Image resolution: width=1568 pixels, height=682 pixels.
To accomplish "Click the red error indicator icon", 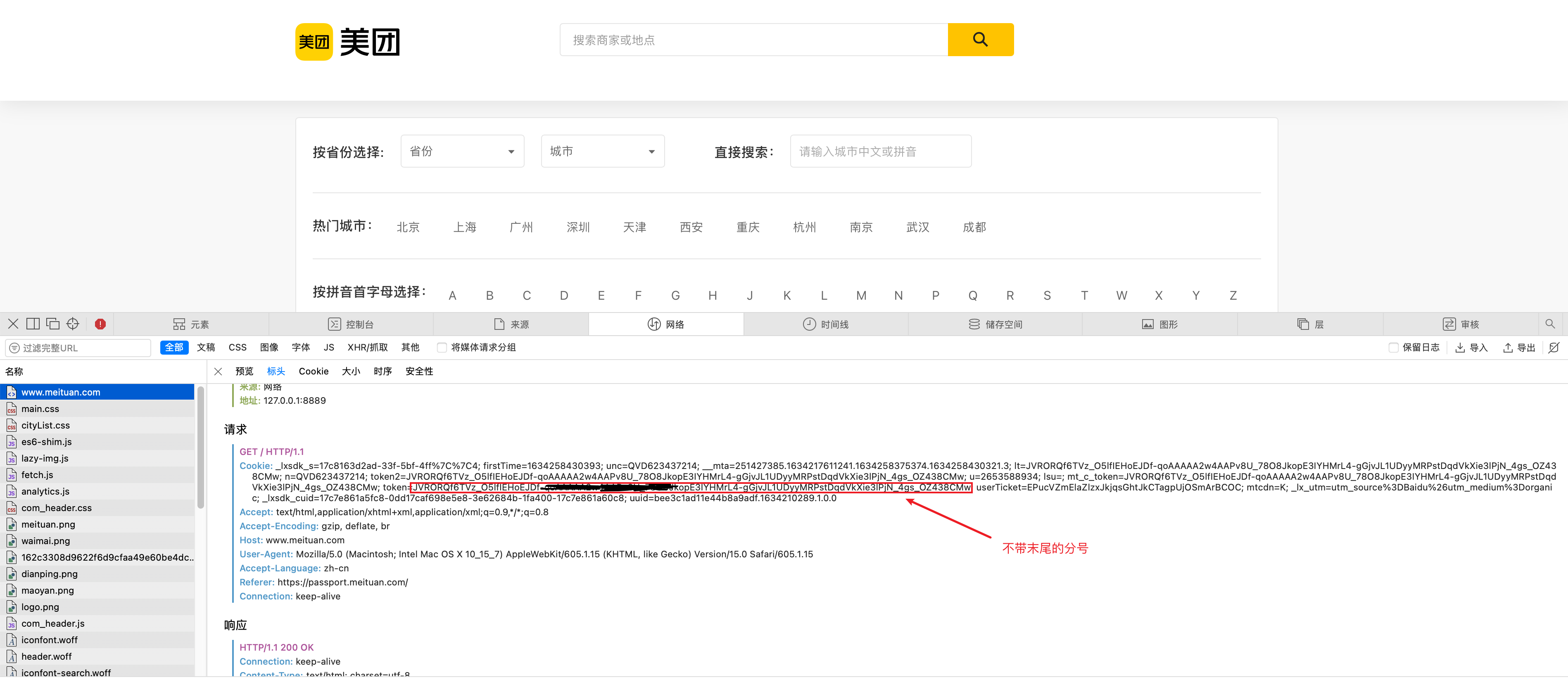I will click(100, 324).
